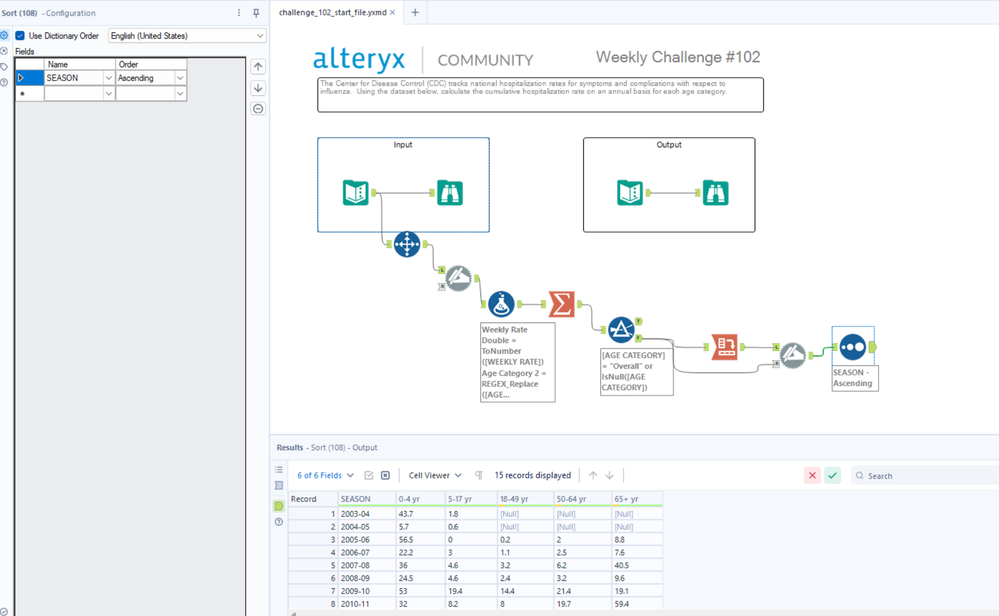
Task: Click the challenge description text box
Action: [x=540, y=95]
